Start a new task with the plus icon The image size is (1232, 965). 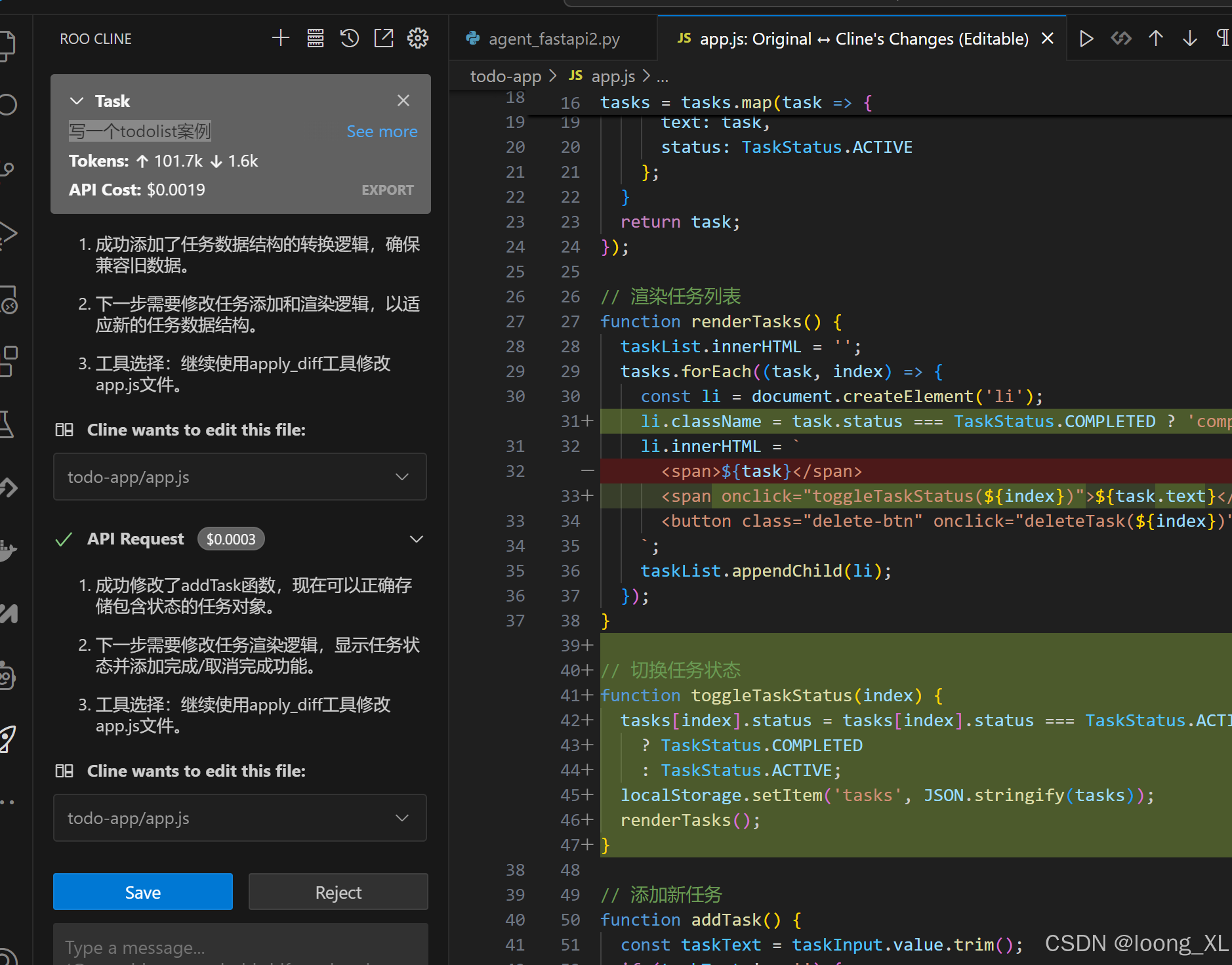pyautogui.click(x=281, y=37)
